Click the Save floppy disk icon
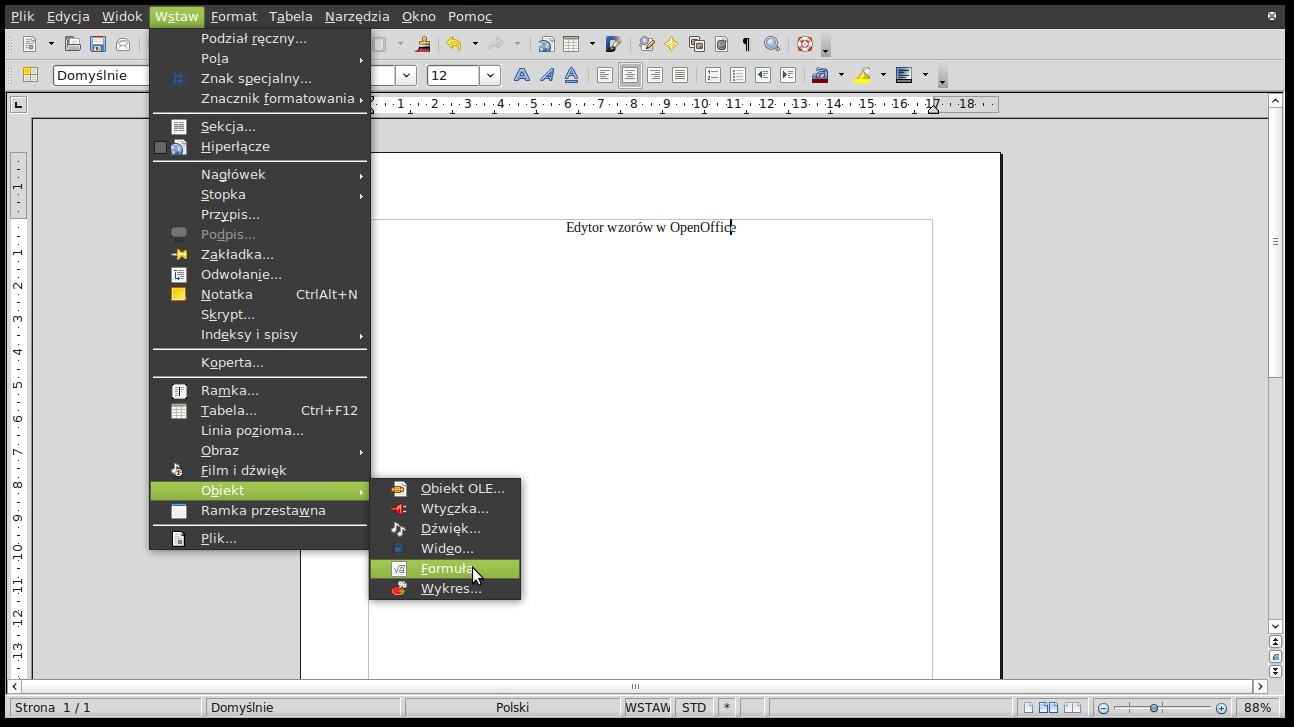Image resolution: width=1294 pixels, height=727 pixels. click(x=97, y=44)
